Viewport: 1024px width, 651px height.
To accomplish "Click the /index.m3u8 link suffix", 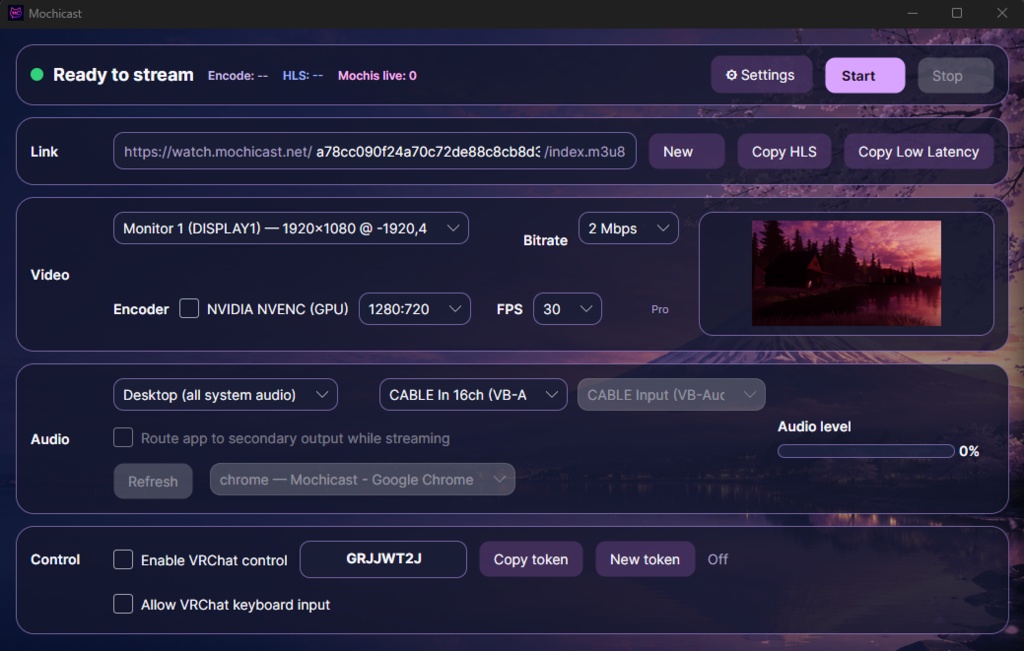I will tap(584, 151).
